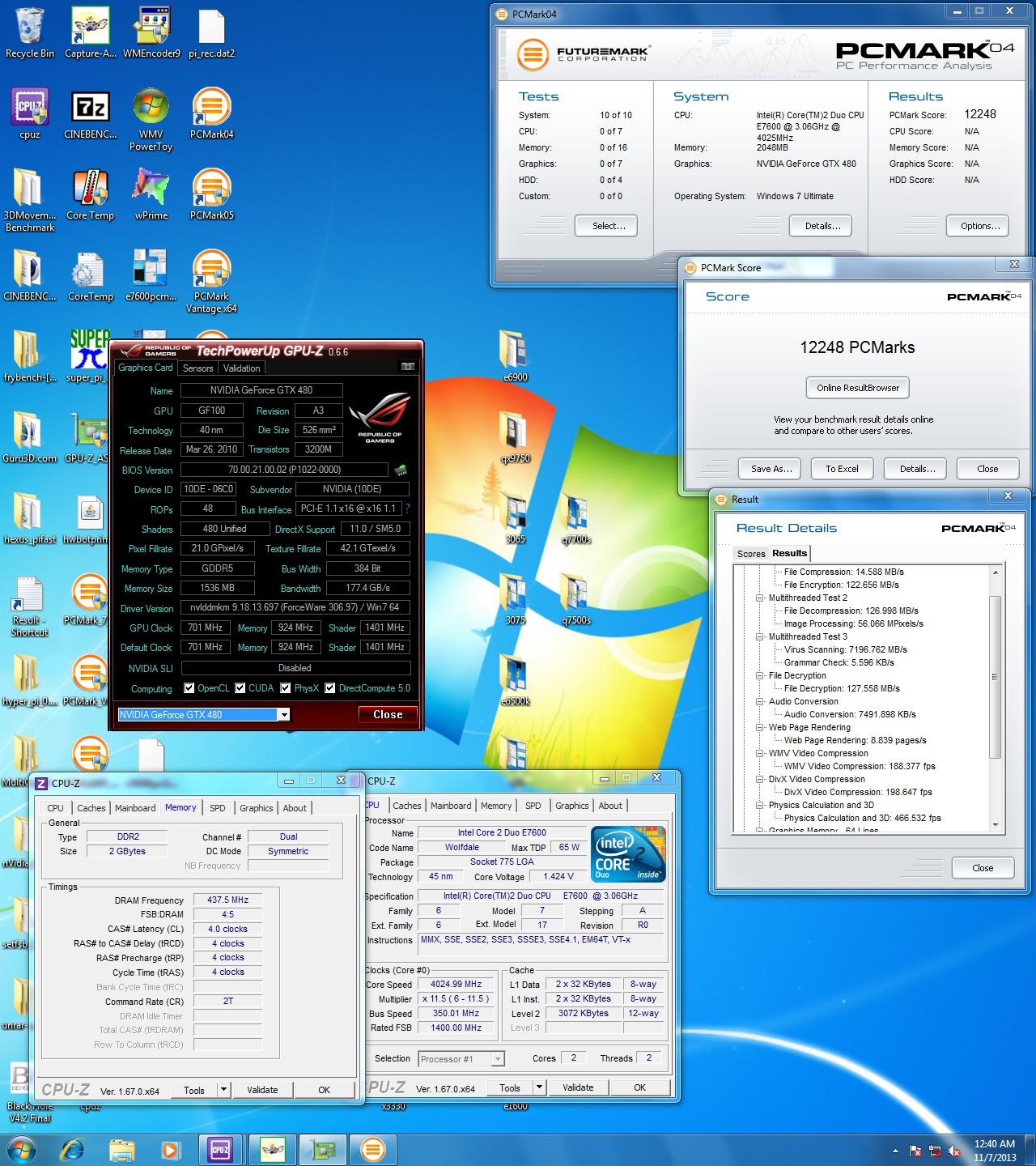Viewport: 1036px width, 1166px height.
Task: Open the 3DMovem Benchmark folder
Action: click(x=30, y=200)
